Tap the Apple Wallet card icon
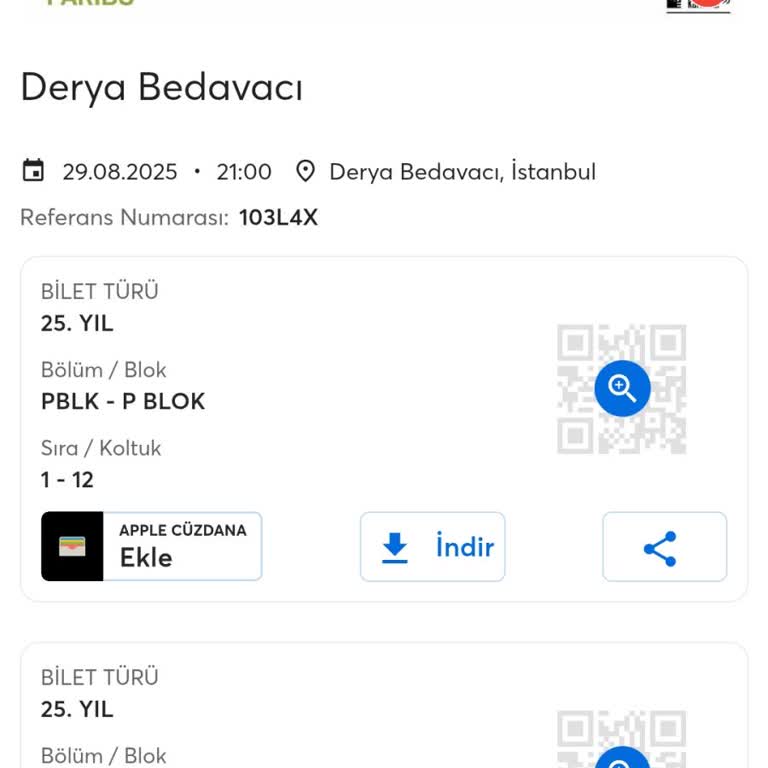Image resolution: width=768 pixels, height=768 pixels. (x=72, y=546)
